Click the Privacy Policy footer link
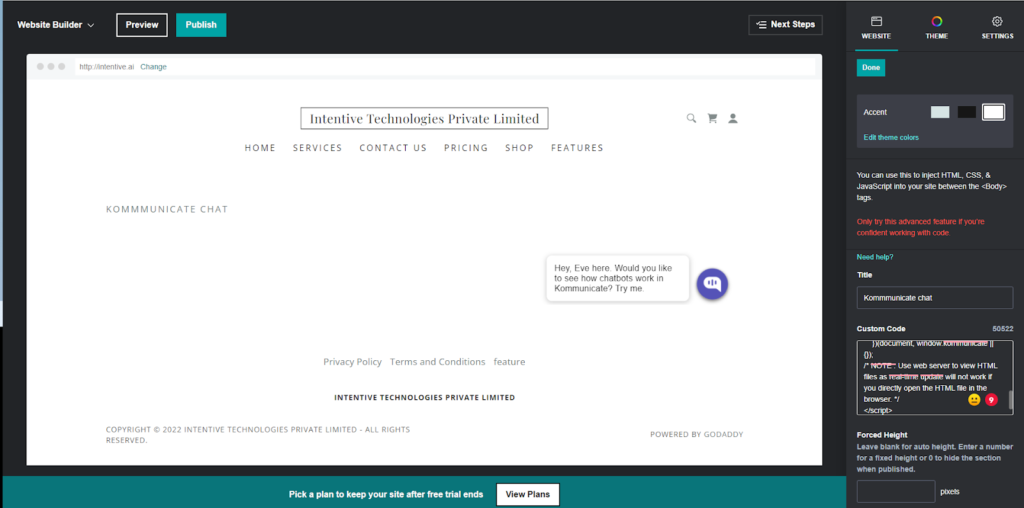Viewport: 1024px width, 508px height. (353, 362)
